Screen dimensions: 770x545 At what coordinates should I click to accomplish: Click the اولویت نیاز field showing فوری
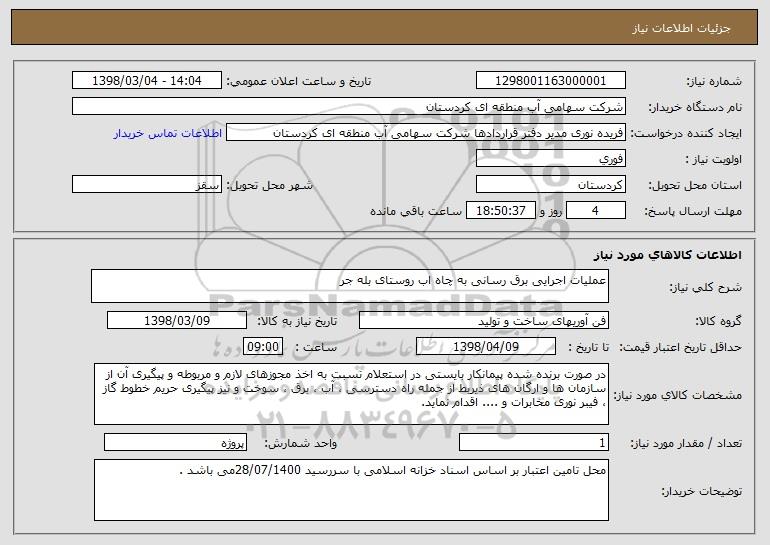click(x=550, y=159)
